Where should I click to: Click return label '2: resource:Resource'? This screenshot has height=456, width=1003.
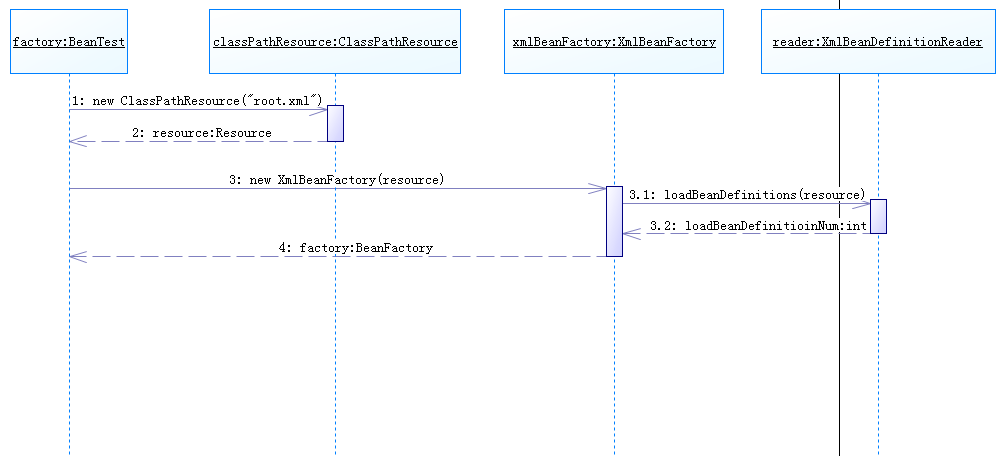(x=201, y=133)
